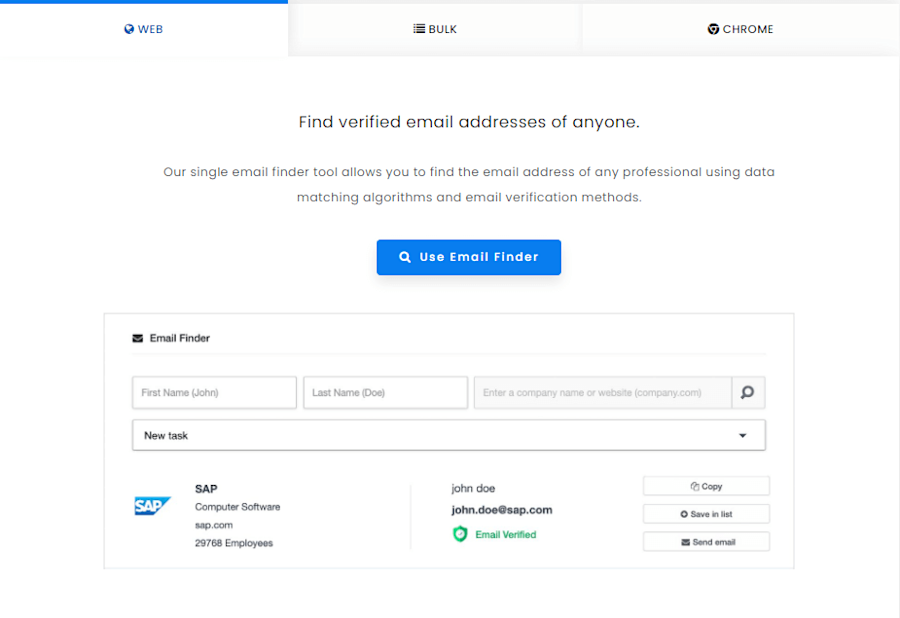900x618 pixels.
Task: Switch to the CHROME tab
Action: click(x=740, y=29)
